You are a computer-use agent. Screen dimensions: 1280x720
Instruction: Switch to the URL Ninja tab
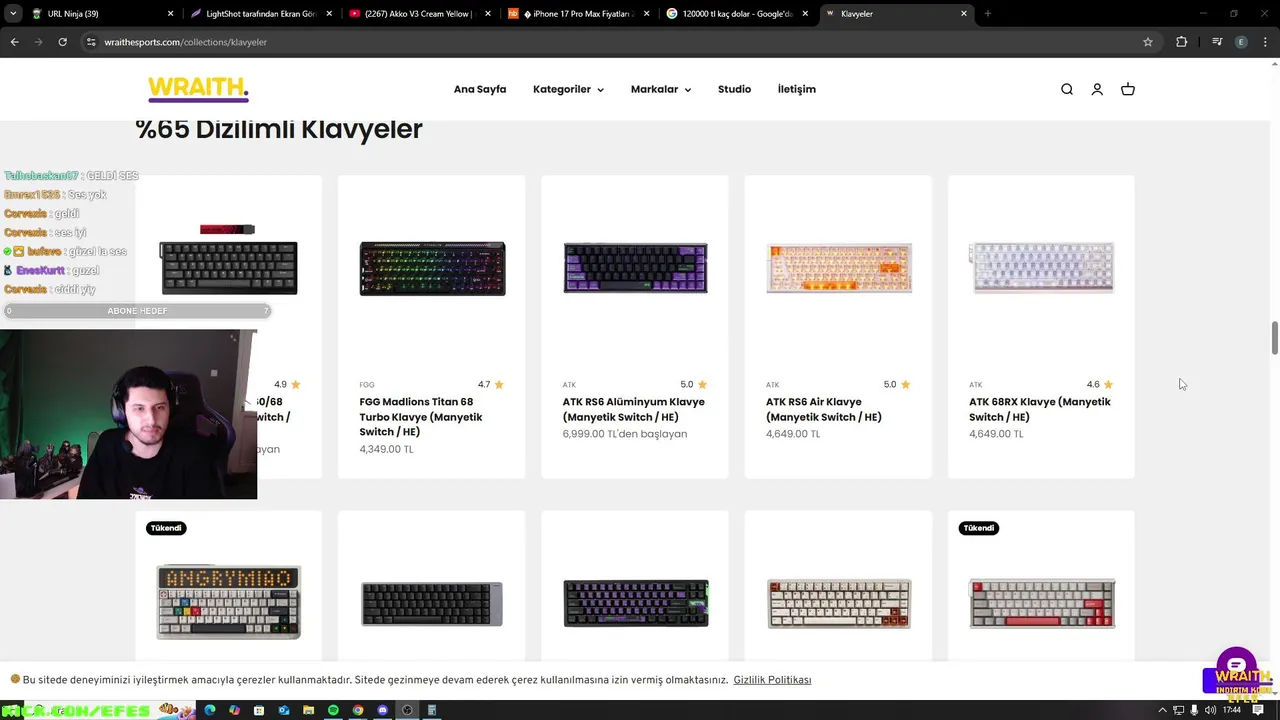pos(101,14)
